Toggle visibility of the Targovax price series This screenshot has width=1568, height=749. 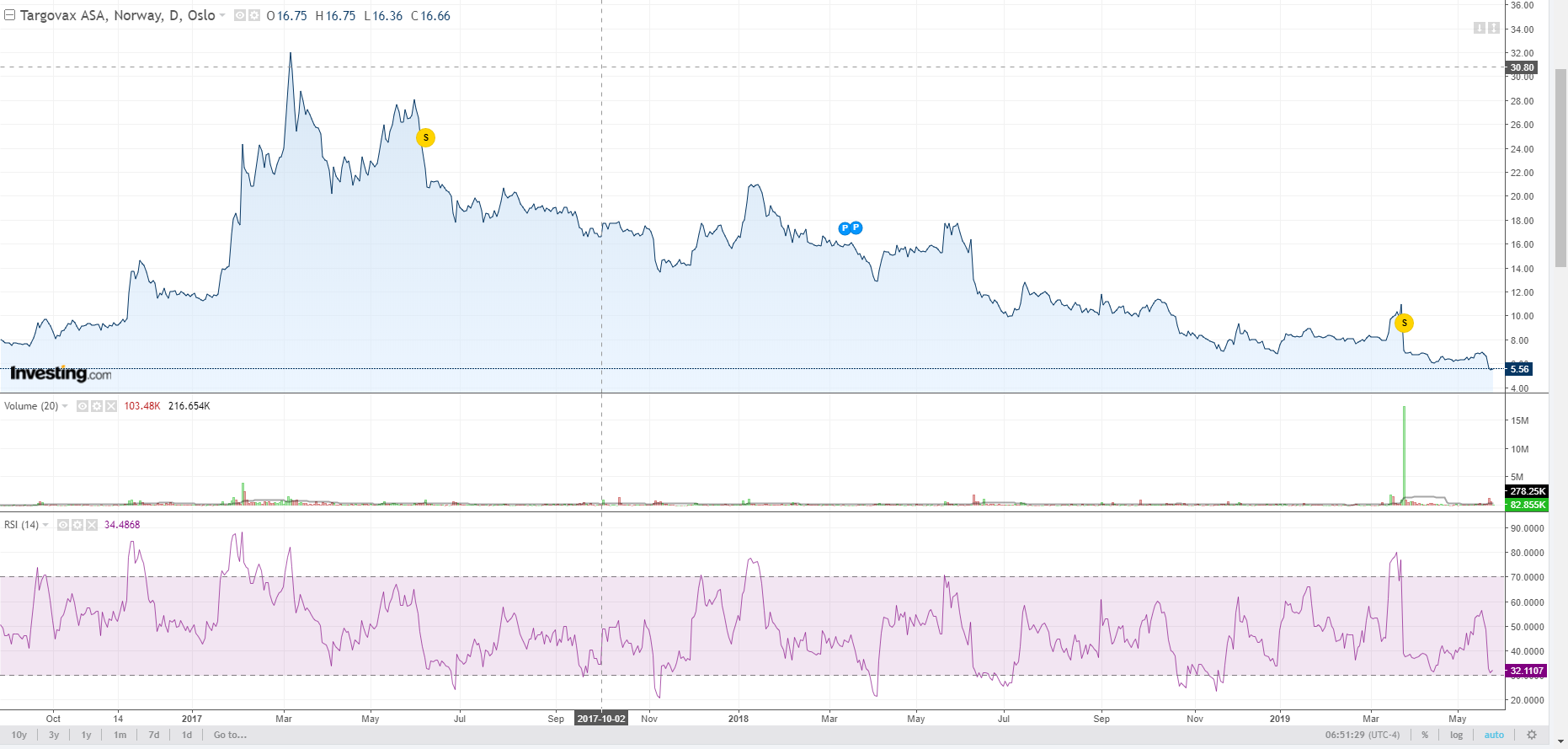click(240, 16)
